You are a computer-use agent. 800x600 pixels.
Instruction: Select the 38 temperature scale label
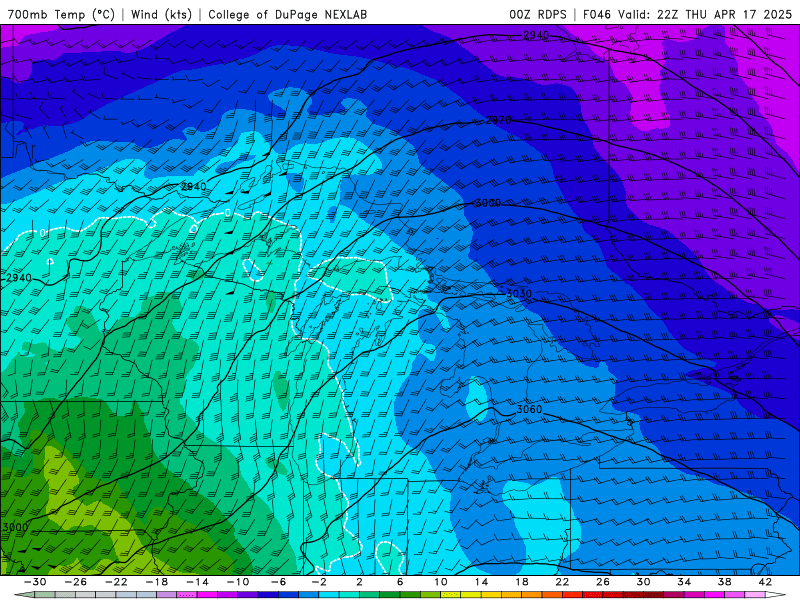click(724, 582)
